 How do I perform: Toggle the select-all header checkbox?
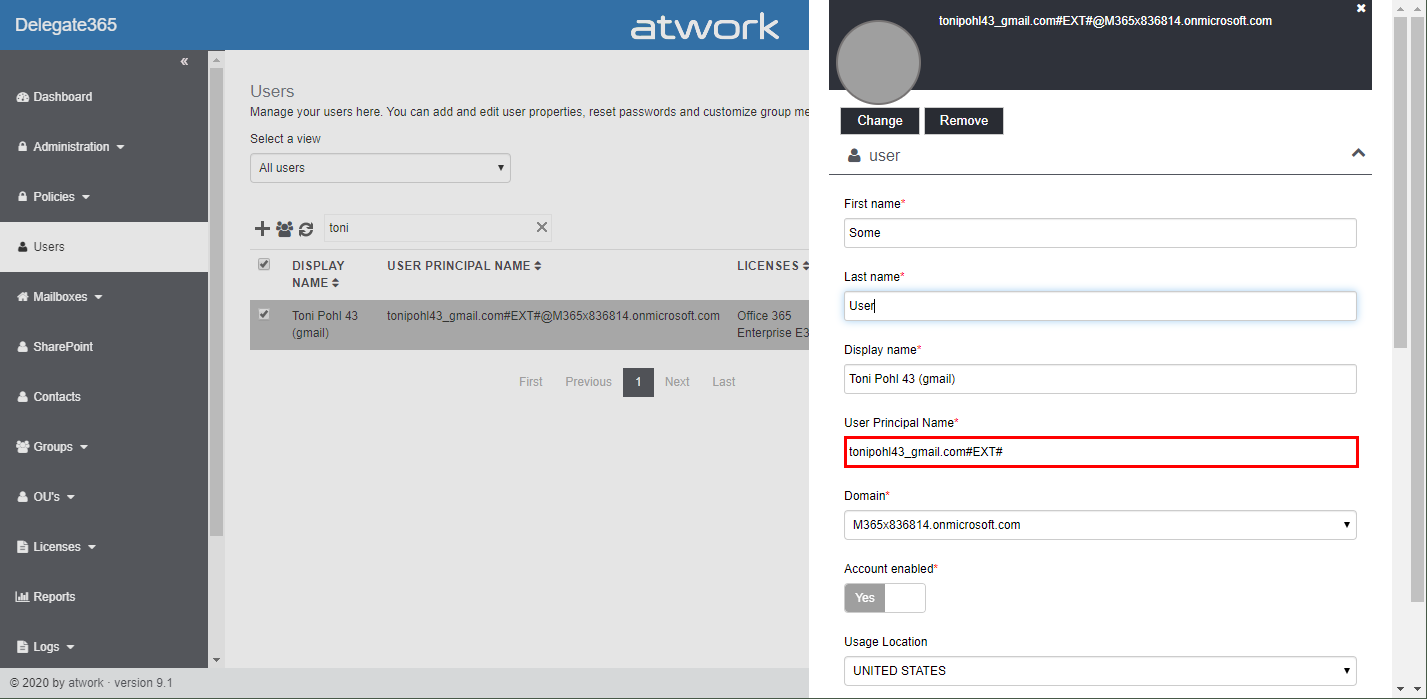click(x=264, y=264)
